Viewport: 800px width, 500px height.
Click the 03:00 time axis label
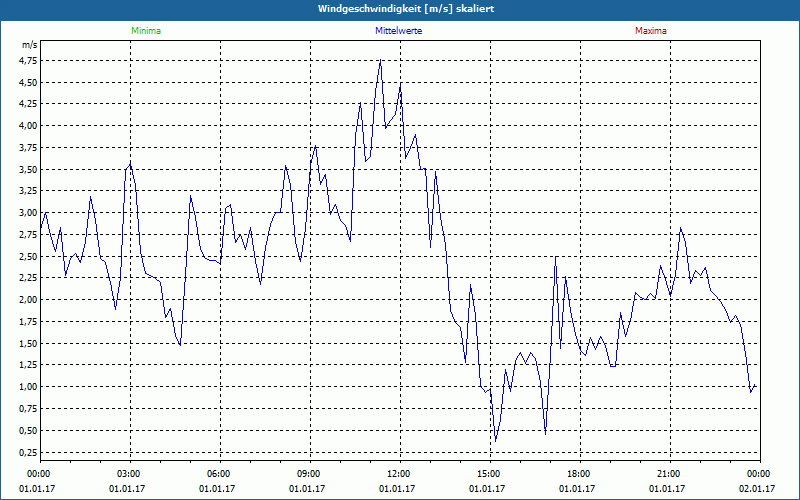point(131,474)
